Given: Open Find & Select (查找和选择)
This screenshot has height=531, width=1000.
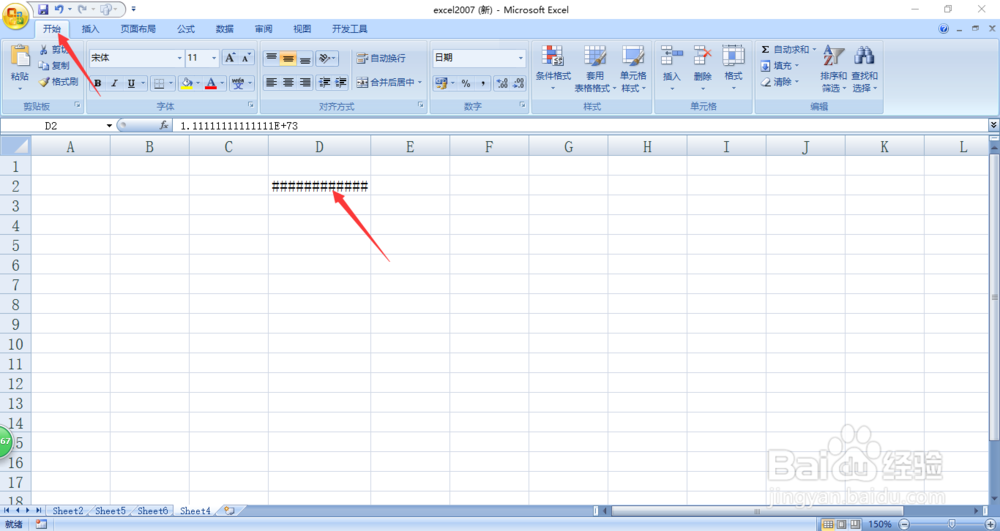Looking at the screenshot, I should point(864,69).
